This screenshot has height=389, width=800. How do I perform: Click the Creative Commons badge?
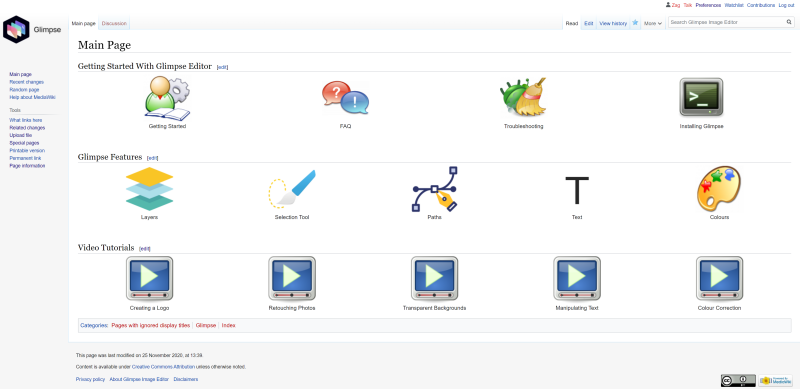[x=738, y=380]
